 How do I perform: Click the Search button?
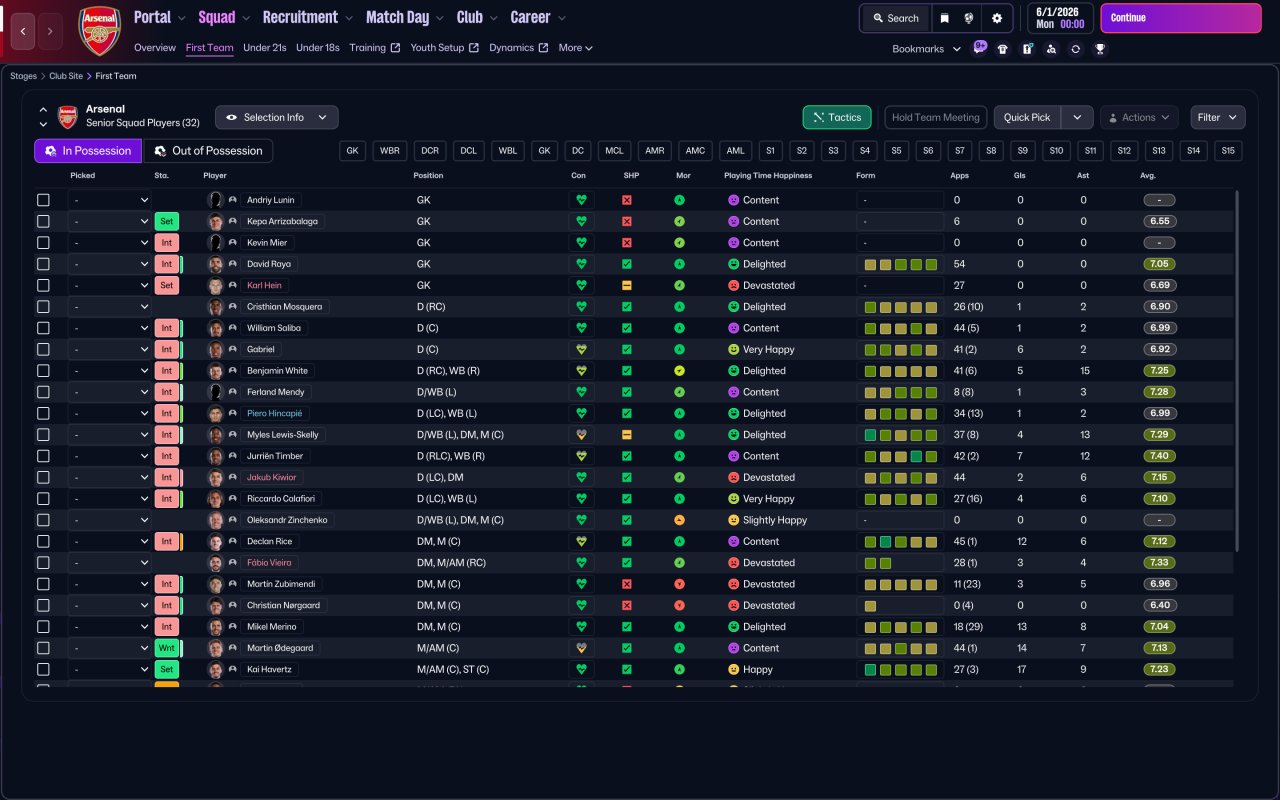pos(895,18)
